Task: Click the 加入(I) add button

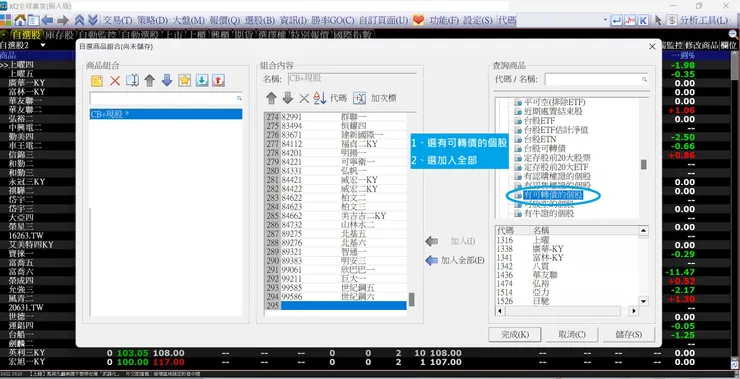Action: click(x=450, y=241)
